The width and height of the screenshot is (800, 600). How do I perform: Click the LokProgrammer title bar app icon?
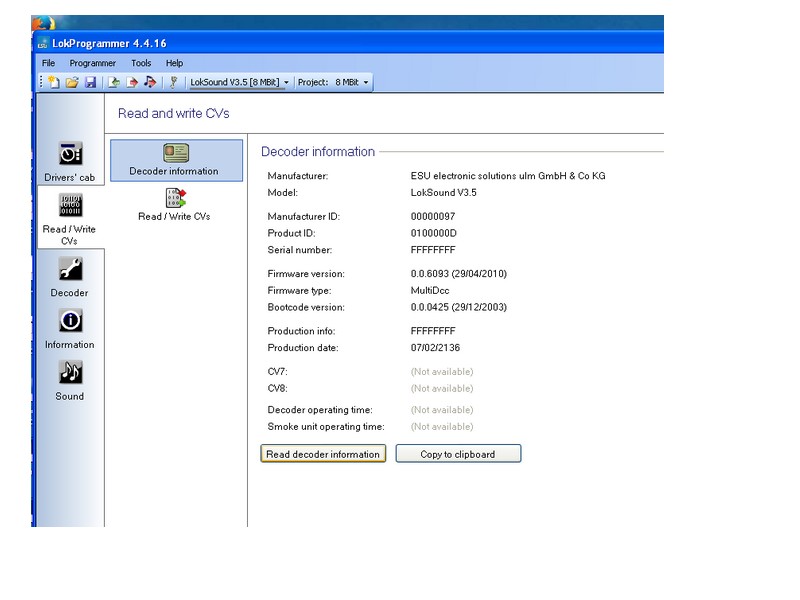coord(42,44)
